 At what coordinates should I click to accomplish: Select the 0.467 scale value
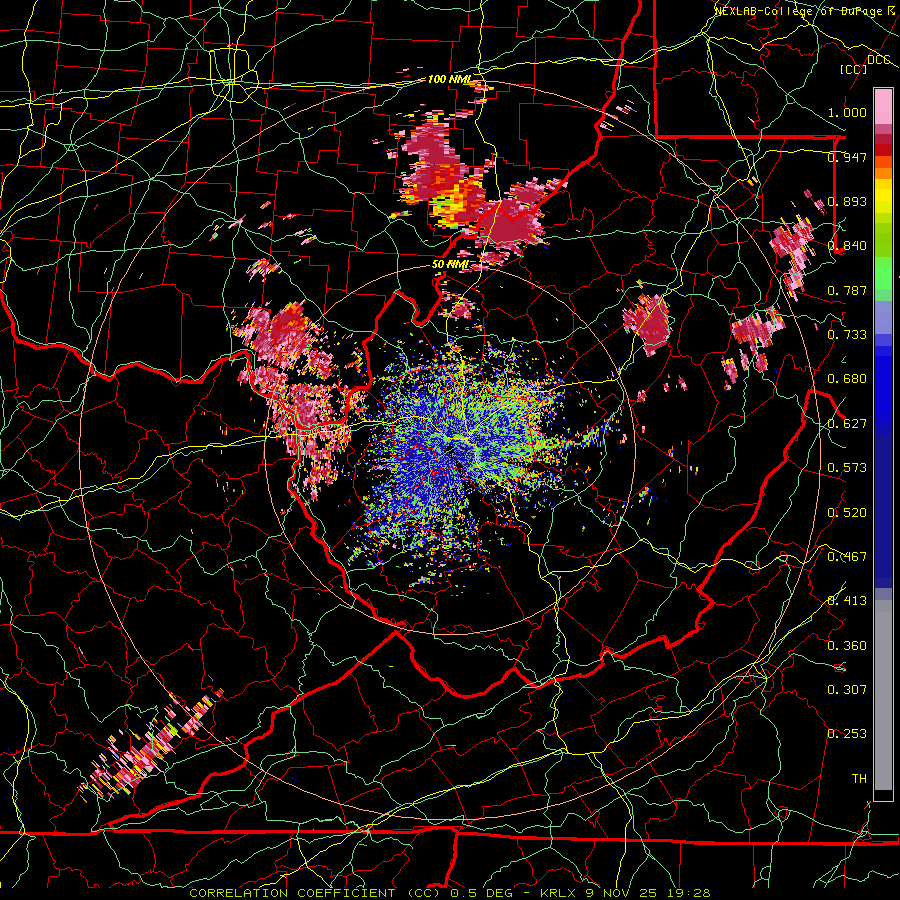click(847, 557)
